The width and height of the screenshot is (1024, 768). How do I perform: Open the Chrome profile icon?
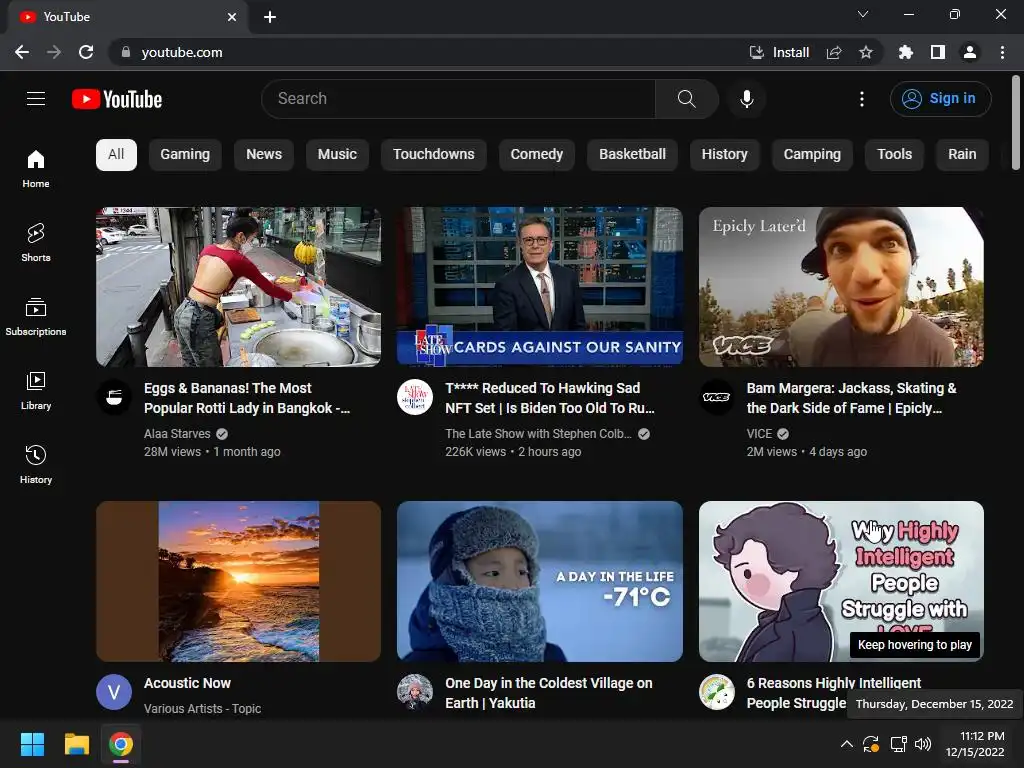point(970,52)
